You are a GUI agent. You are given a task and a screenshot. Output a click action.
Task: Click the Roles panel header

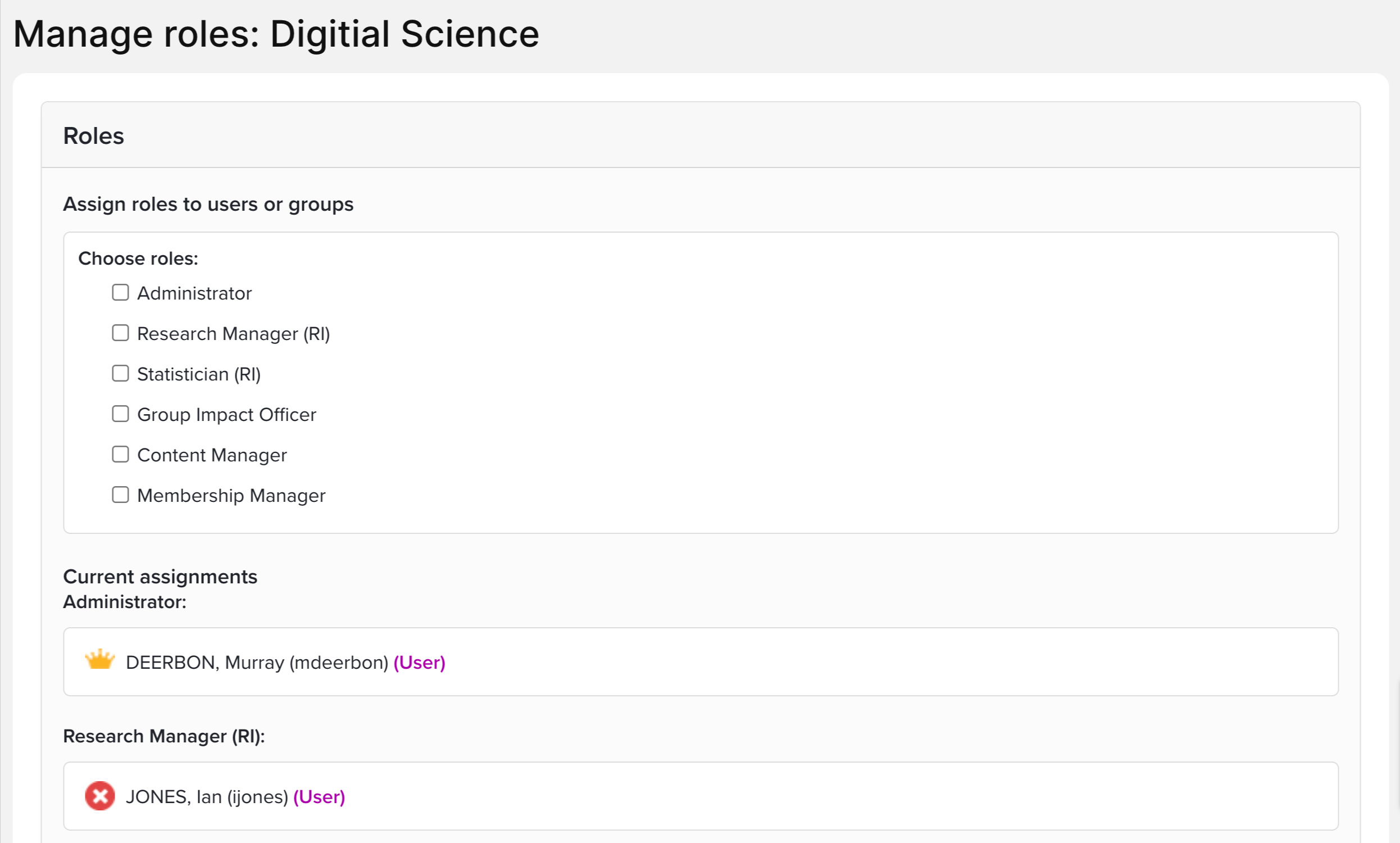pos(94,136)
